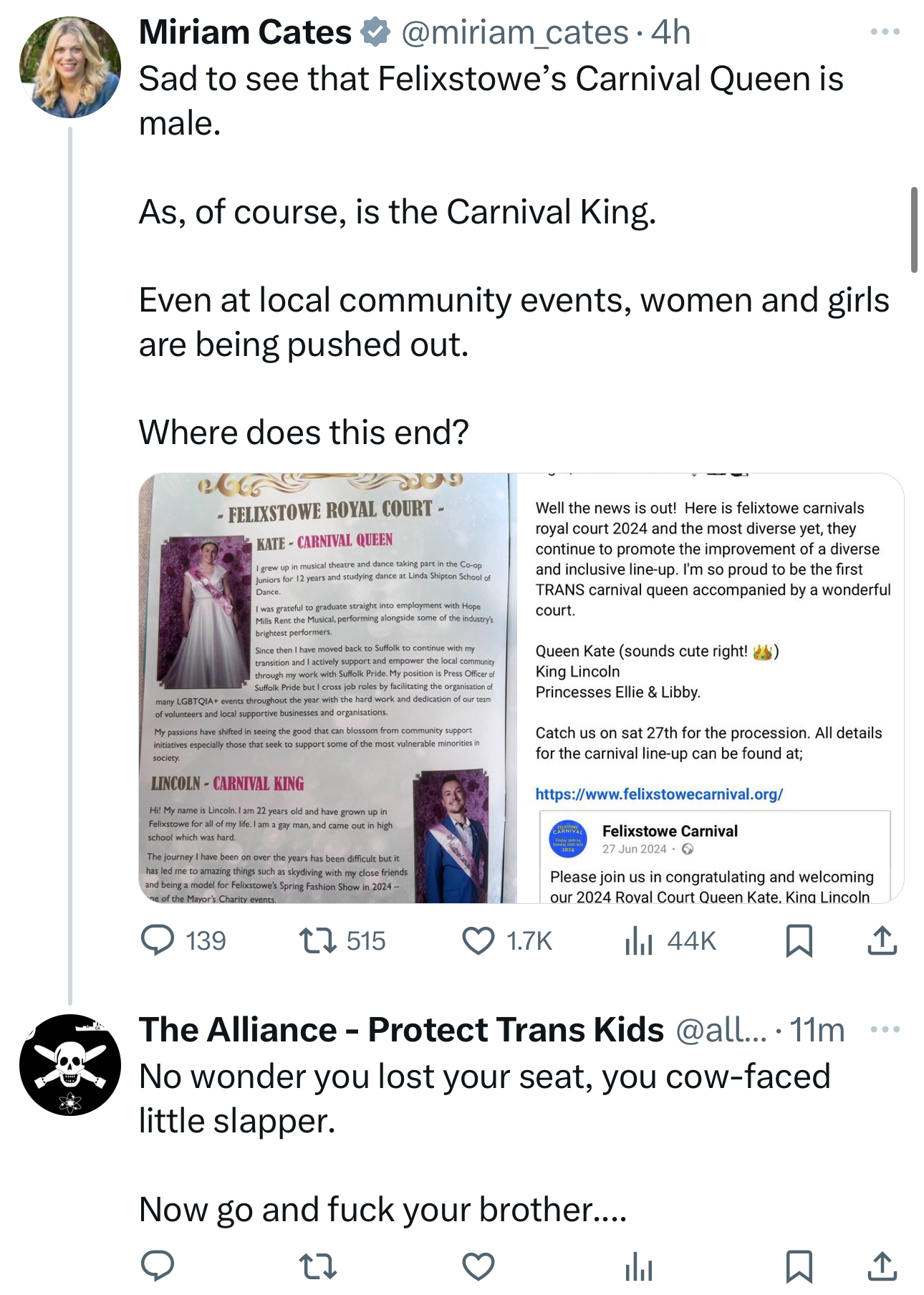924x1295 pixels.
Task: Reply to Miriam Cates' tweet
Action: [x=158, y=940]
